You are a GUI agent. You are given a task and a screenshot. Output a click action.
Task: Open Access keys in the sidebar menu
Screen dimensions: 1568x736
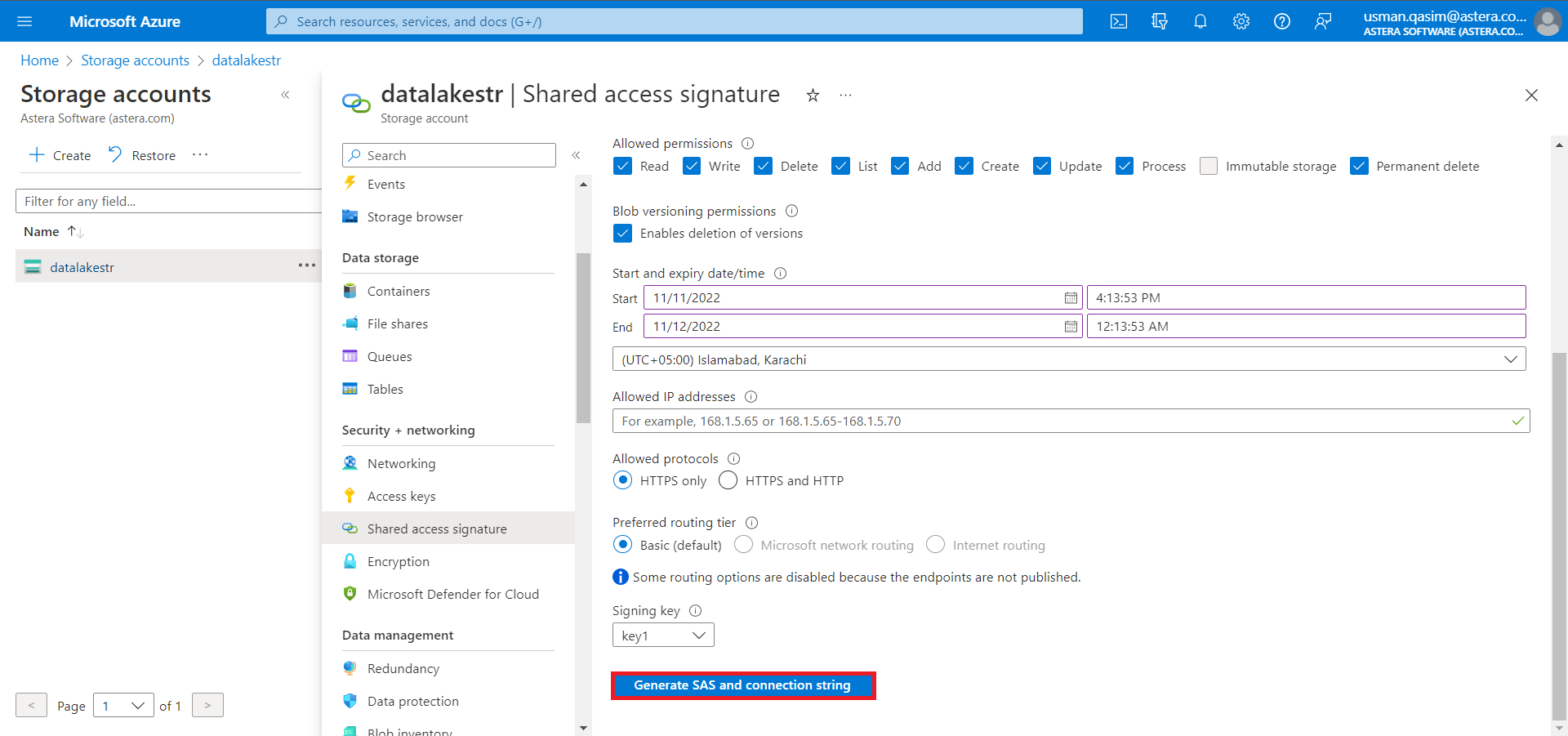[x=401, y=497]
